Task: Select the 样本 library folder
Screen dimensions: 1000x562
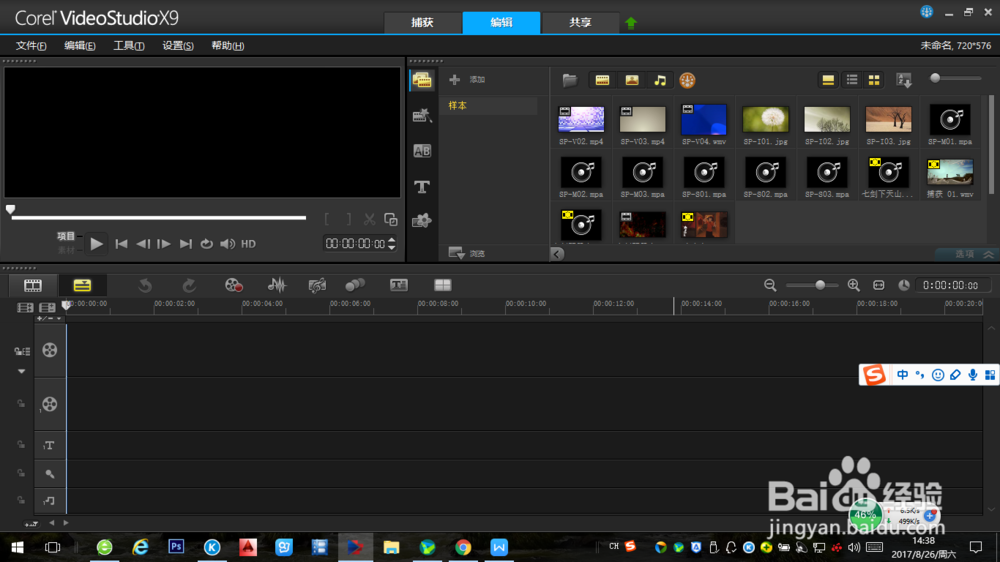Action: [489, 105]
